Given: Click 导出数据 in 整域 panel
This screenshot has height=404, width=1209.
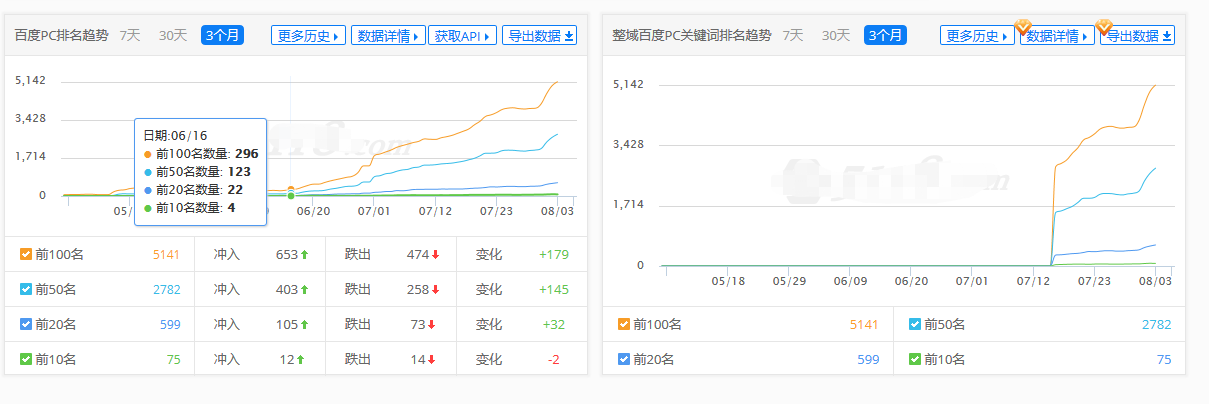Looking at the screenshot, I should (x=1137, y=35).
